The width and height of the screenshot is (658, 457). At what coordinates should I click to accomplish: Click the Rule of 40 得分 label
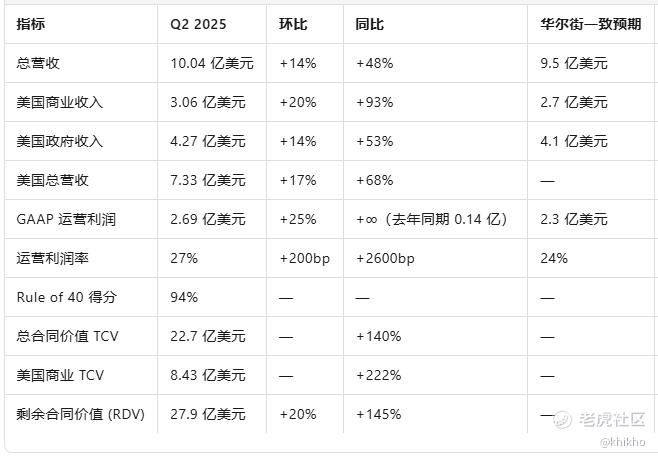[x=64, y=297]
